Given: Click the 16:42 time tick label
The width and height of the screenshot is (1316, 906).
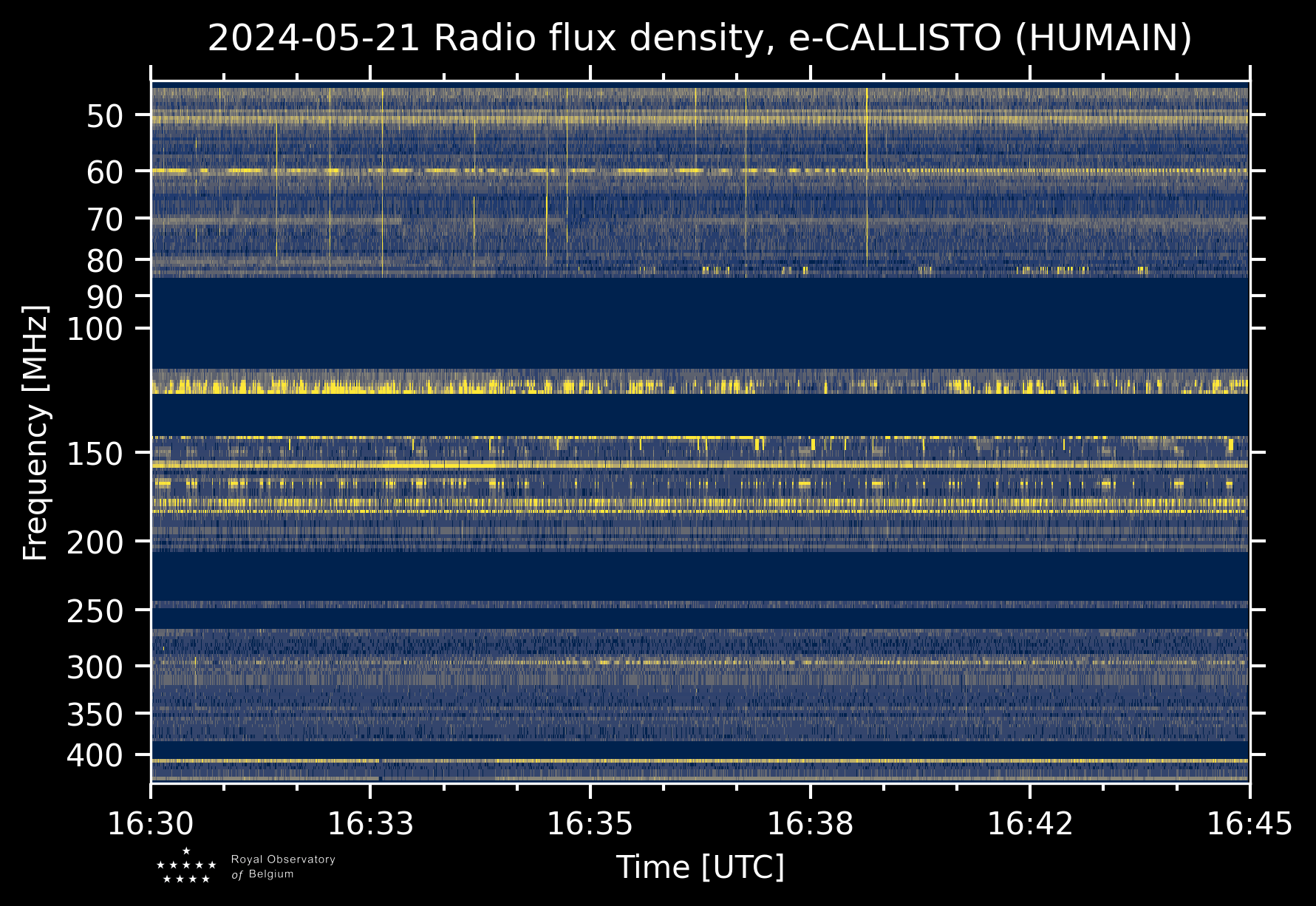Looking at the screenshot, I should click(x=1030, y=823).
